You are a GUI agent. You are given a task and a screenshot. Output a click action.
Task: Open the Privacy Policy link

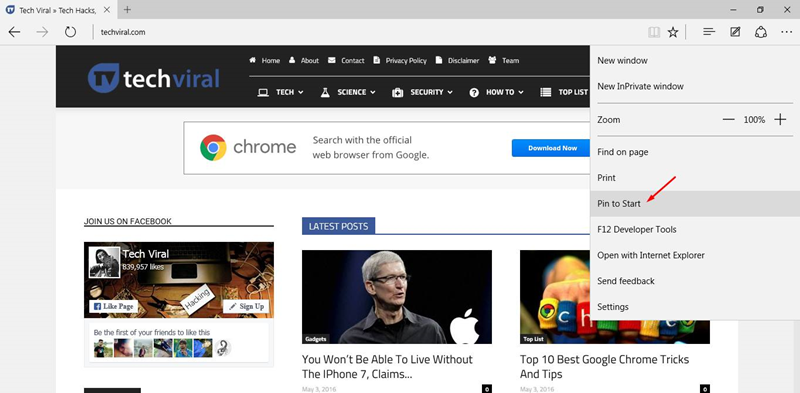[x=406, y=60]
